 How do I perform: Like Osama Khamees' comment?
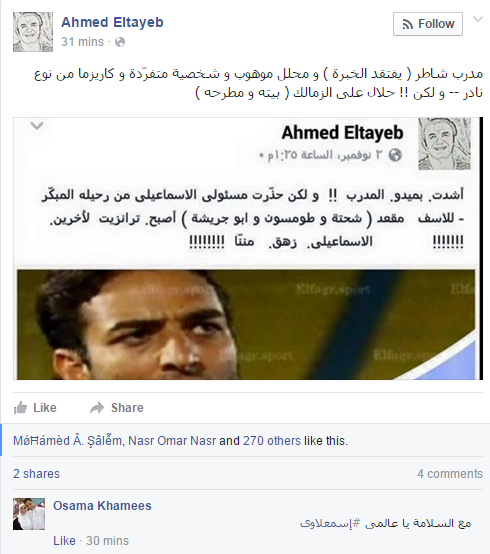pyautogui.click(x=64, y=541)
